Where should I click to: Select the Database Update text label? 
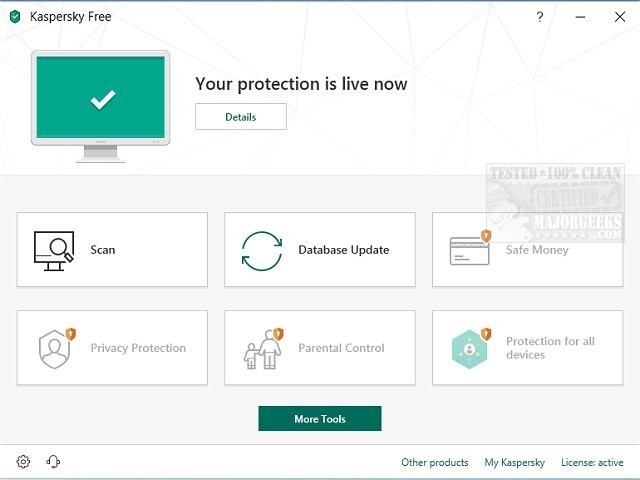point(343,250)
